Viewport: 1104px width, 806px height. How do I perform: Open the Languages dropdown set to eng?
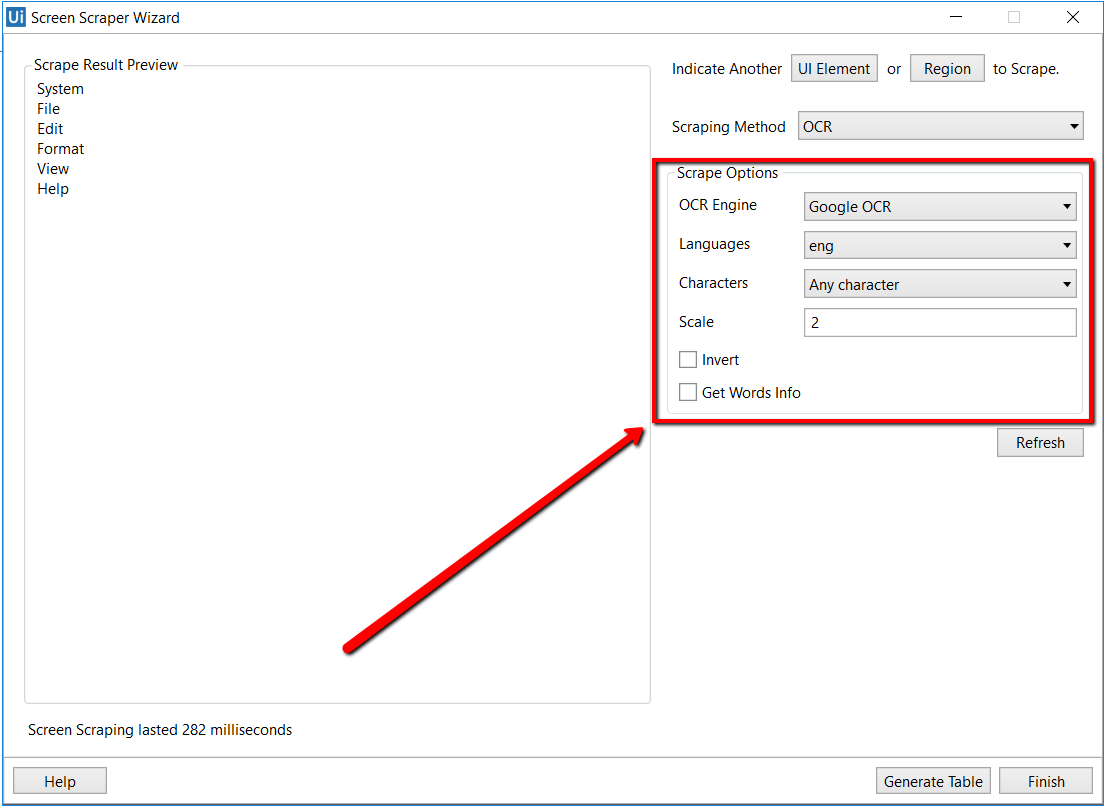coord(938,244)
